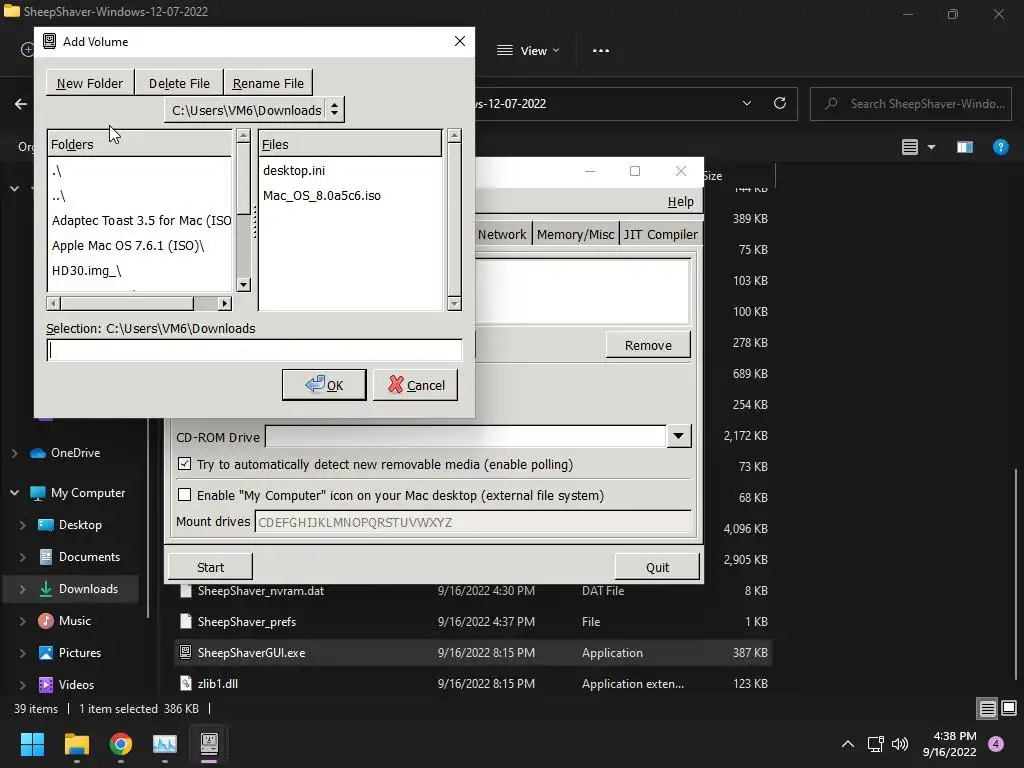
Task: Open the Explorer help icon
Action: pos(1000,147)
